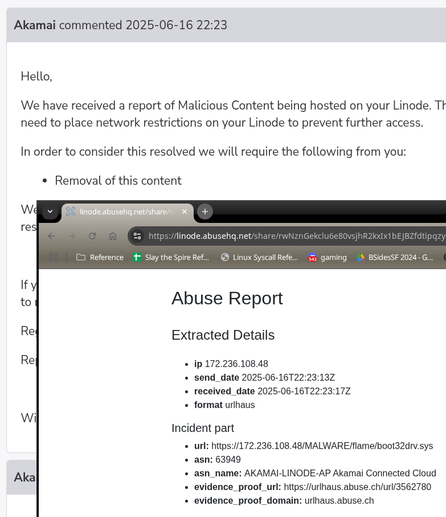This screenshot has height=517, width=446.
Task: Click the Abuse Report heading
Action: click(227, 298)
